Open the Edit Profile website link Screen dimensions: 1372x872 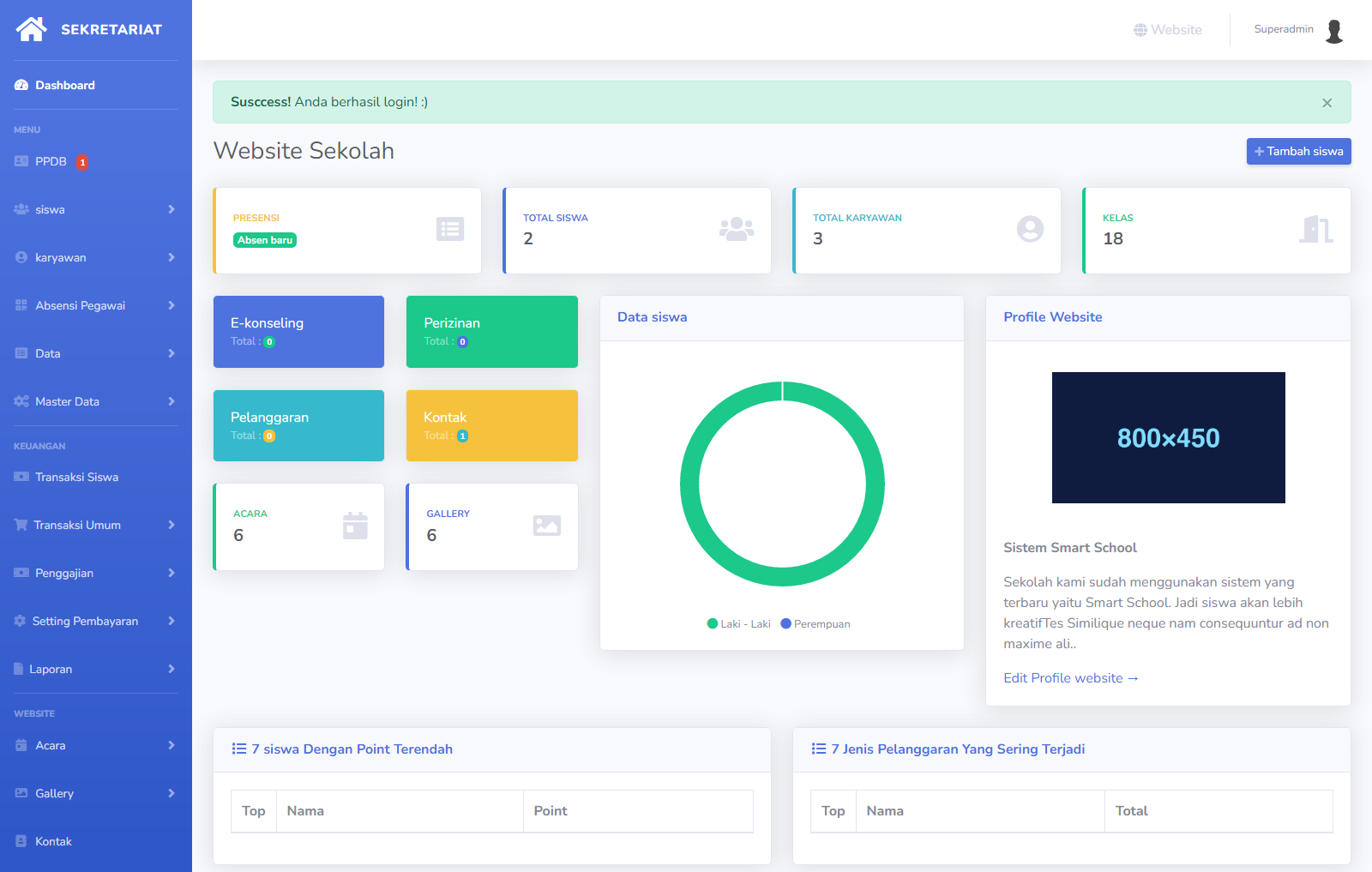click(x=1070, y=678)
